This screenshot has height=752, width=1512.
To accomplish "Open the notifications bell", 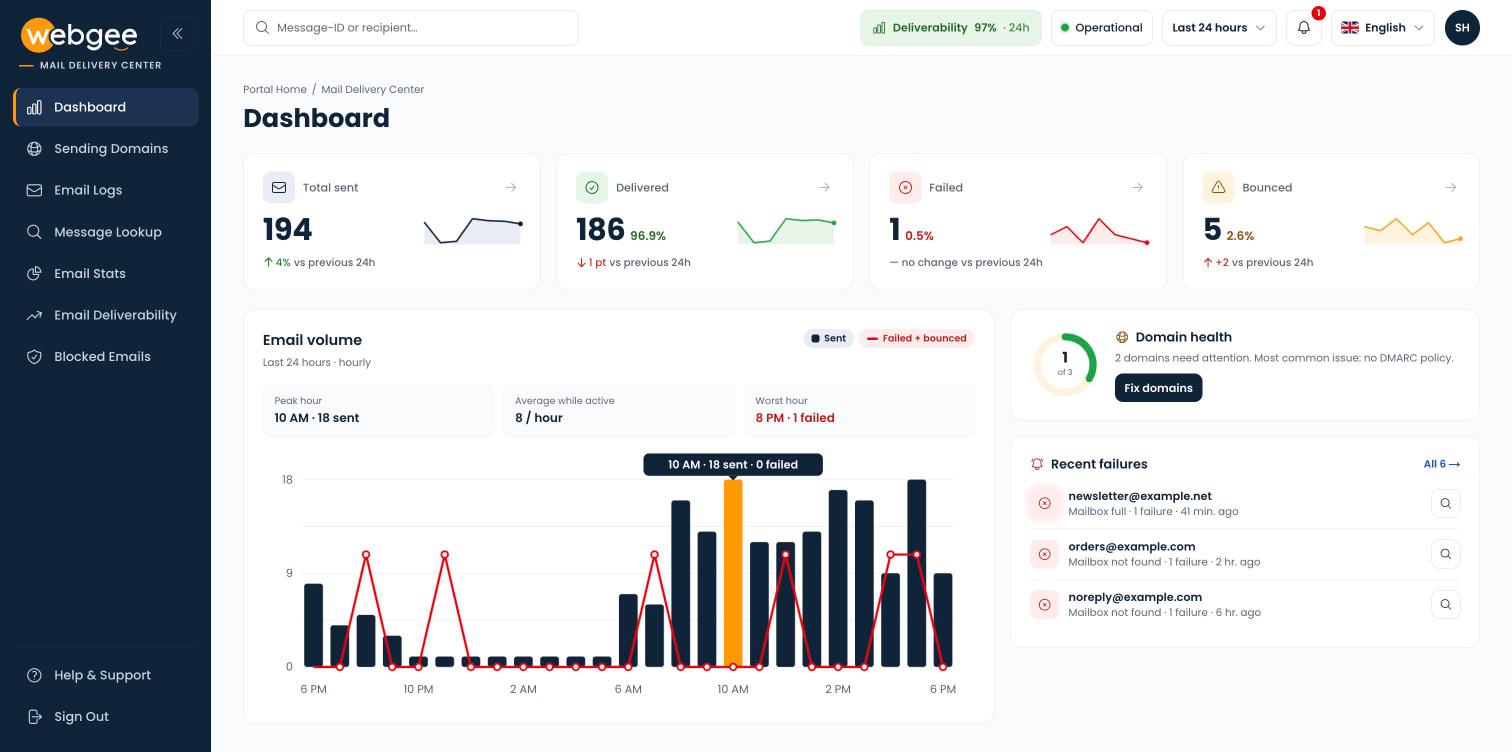I will (x=1304, y=28).
